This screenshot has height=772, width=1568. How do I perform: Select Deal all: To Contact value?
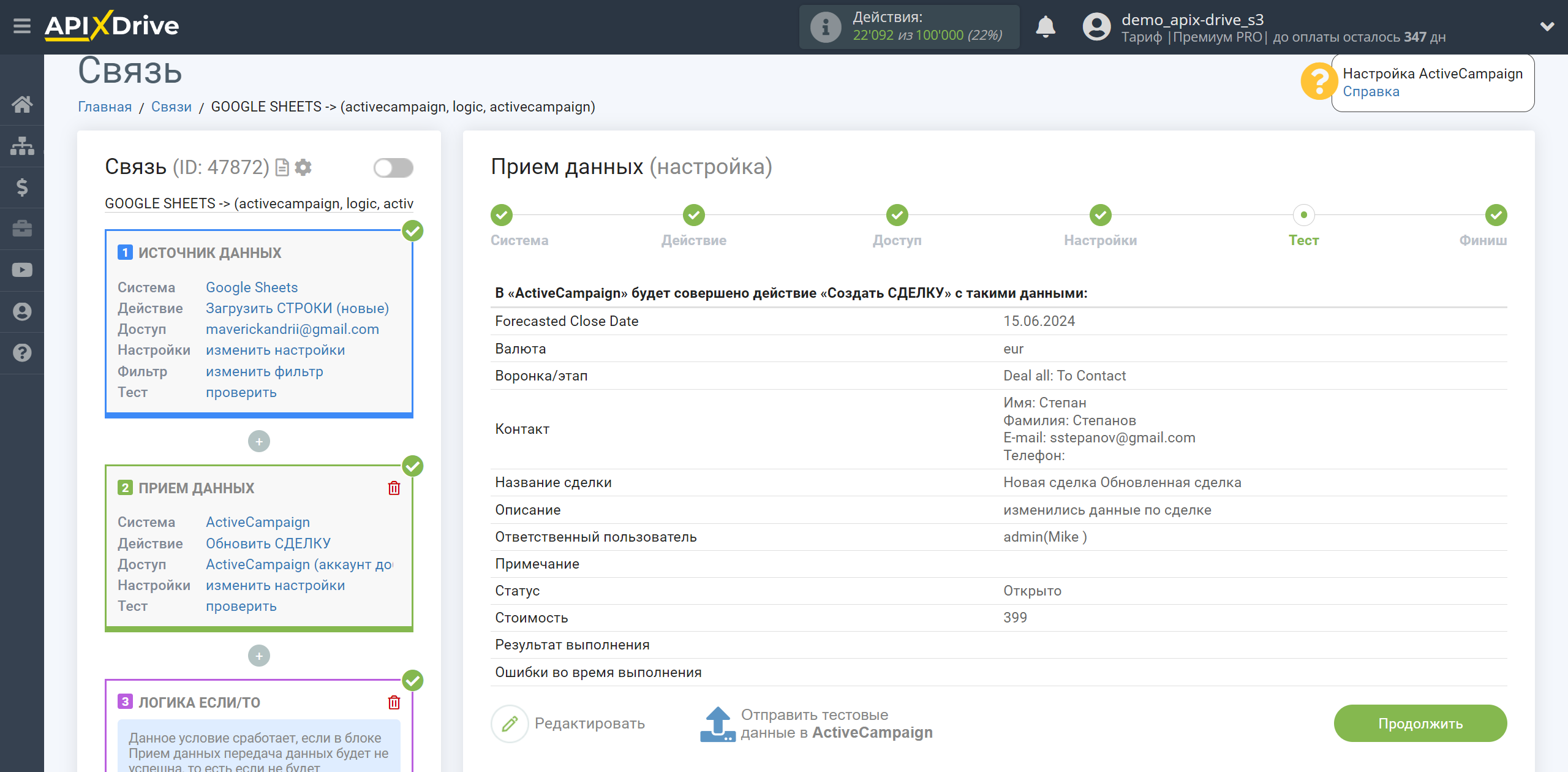(1064, 376)
